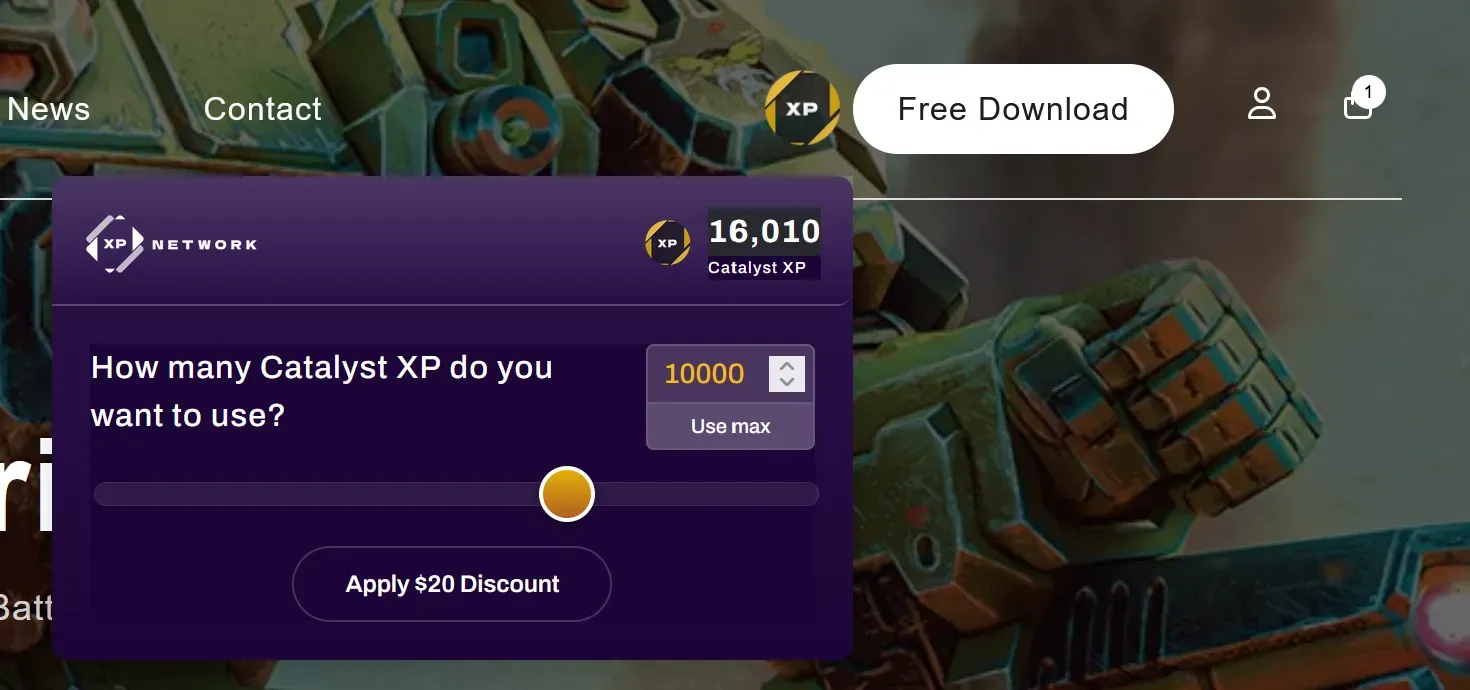Screen dimensions: 1470x690
Task: Click the Catalyst XP label under balance
Action: tap(757, 268)
